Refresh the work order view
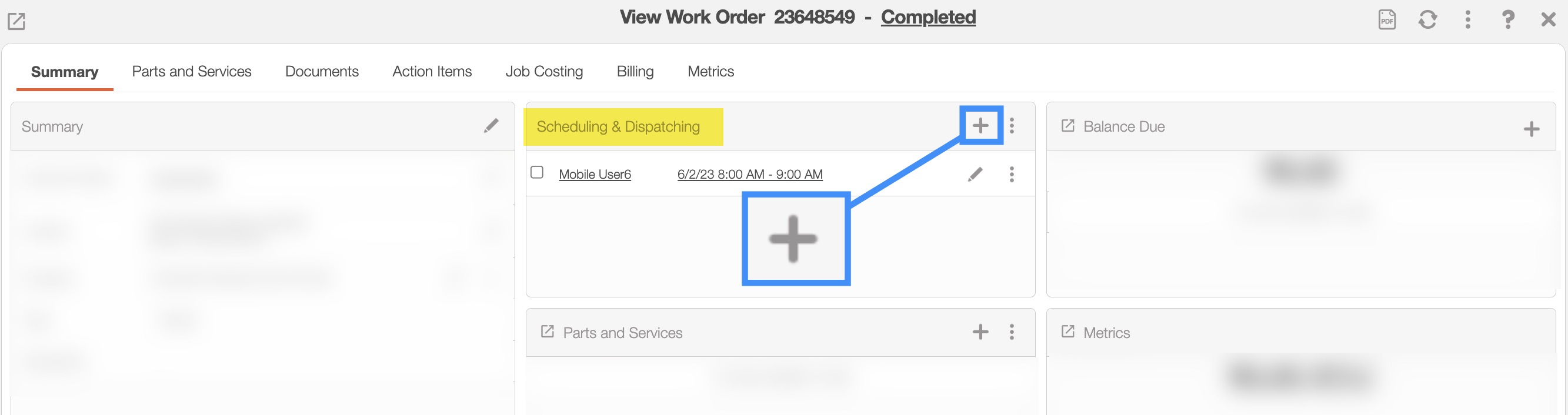 tap(1427, 19)
